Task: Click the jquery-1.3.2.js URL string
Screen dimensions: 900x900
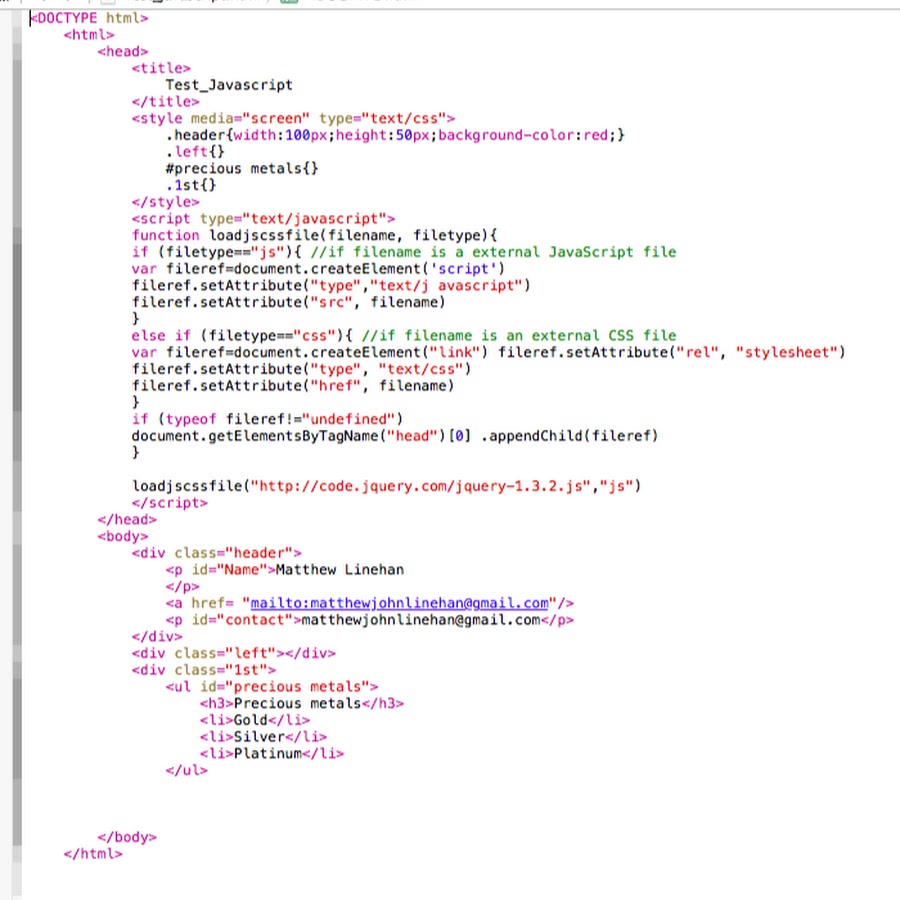Action: [x=421, y=486]
